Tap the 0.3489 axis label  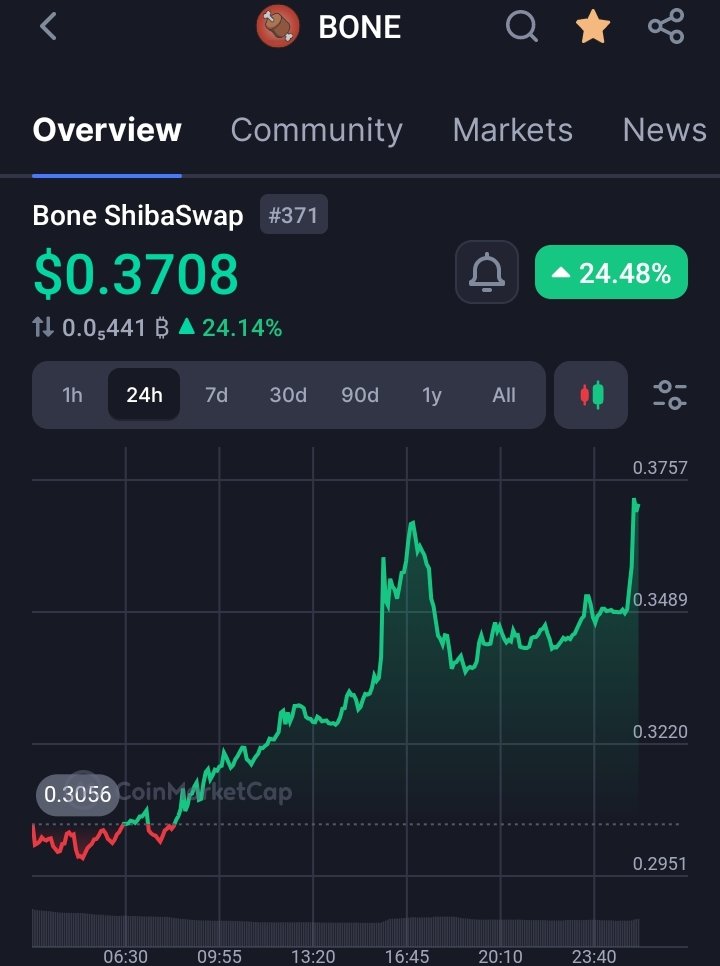coord(660,599)
